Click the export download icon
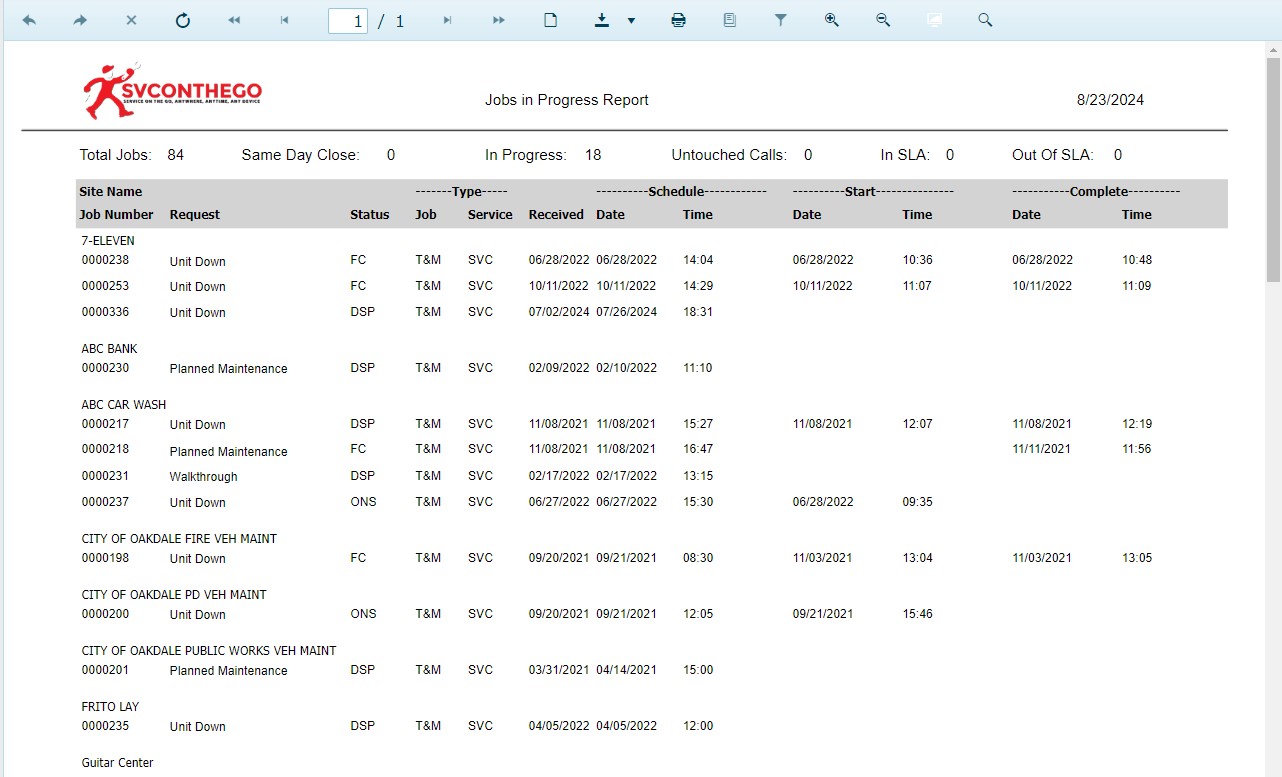 [602, 20]
